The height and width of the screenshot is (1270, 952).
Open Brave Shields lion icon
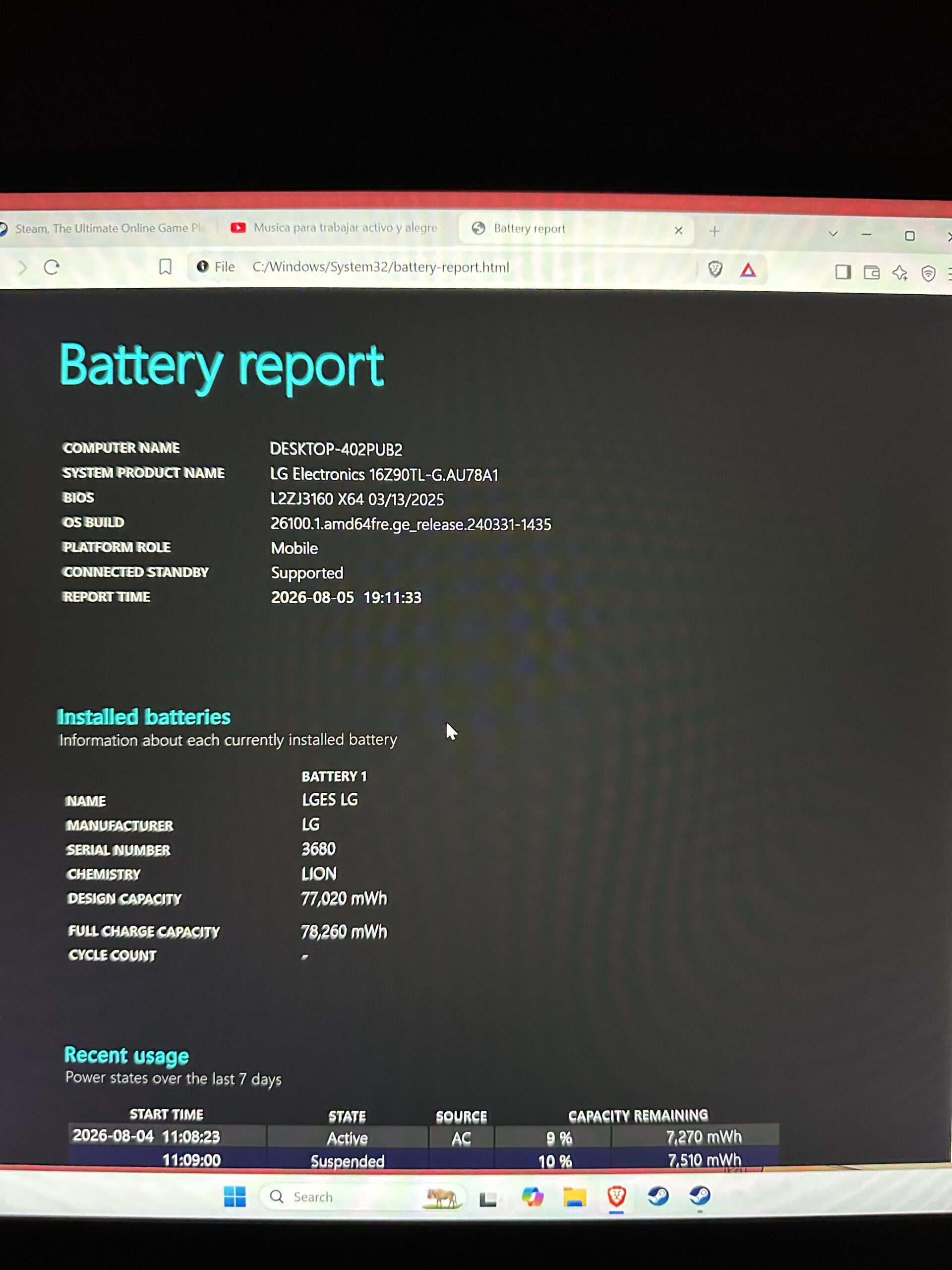715,269
